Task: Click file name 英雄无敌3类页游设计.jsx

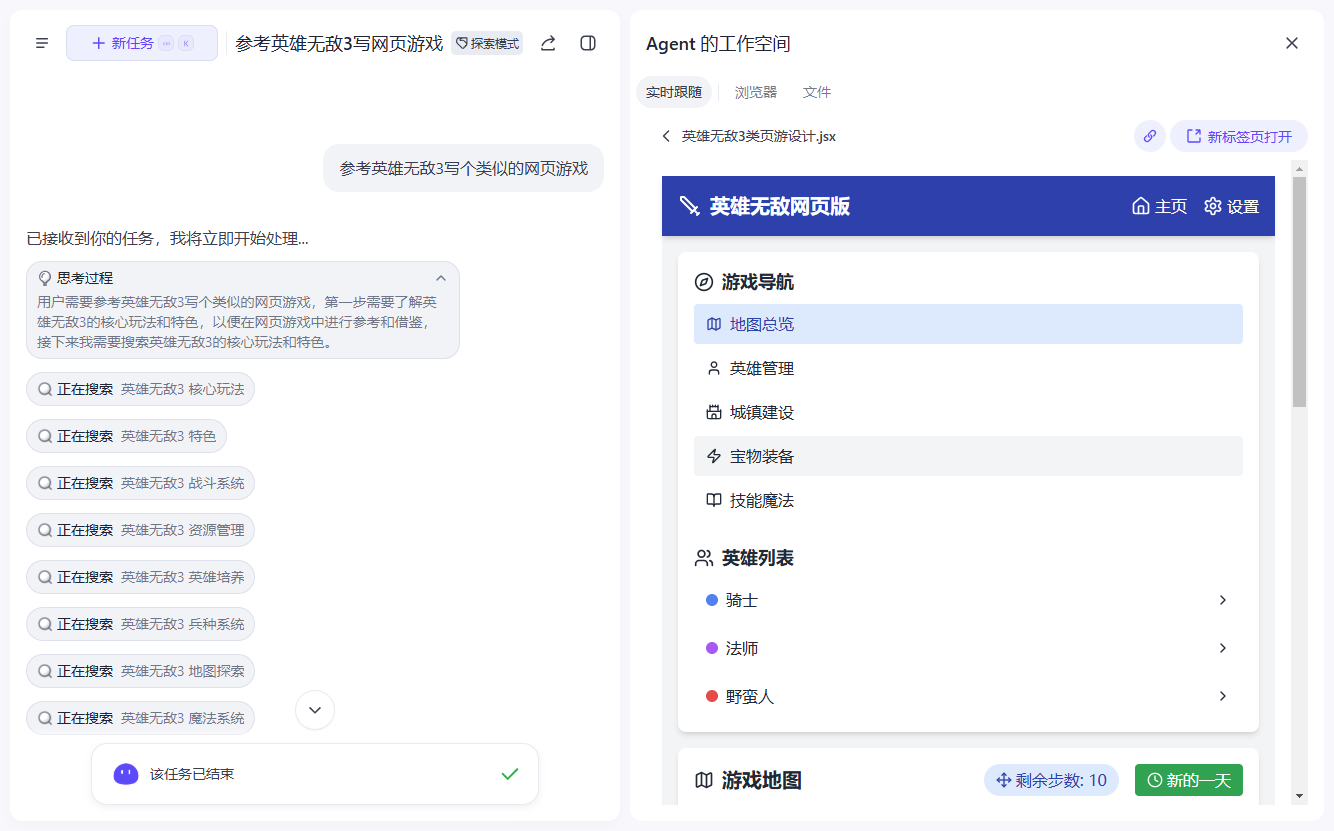Action: click(759, 136)
